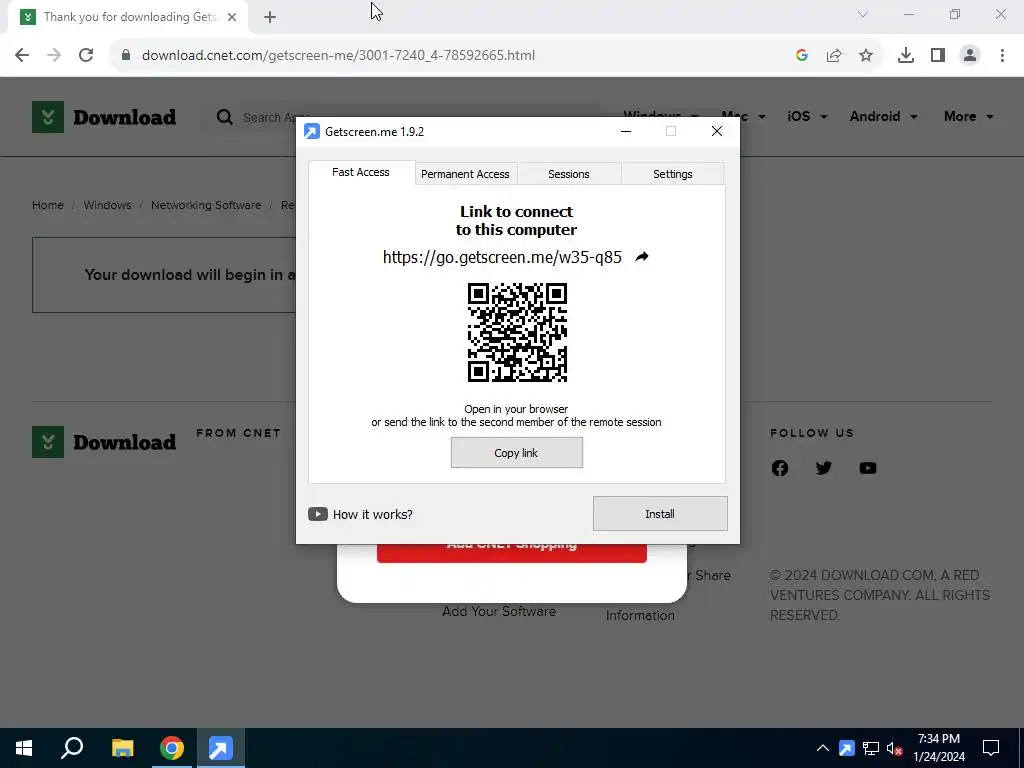The height and width of the screenshot is (768, 1024).
Task: Click the taskbar search icon
Action: pyautogui.click(x=72, y=748)
